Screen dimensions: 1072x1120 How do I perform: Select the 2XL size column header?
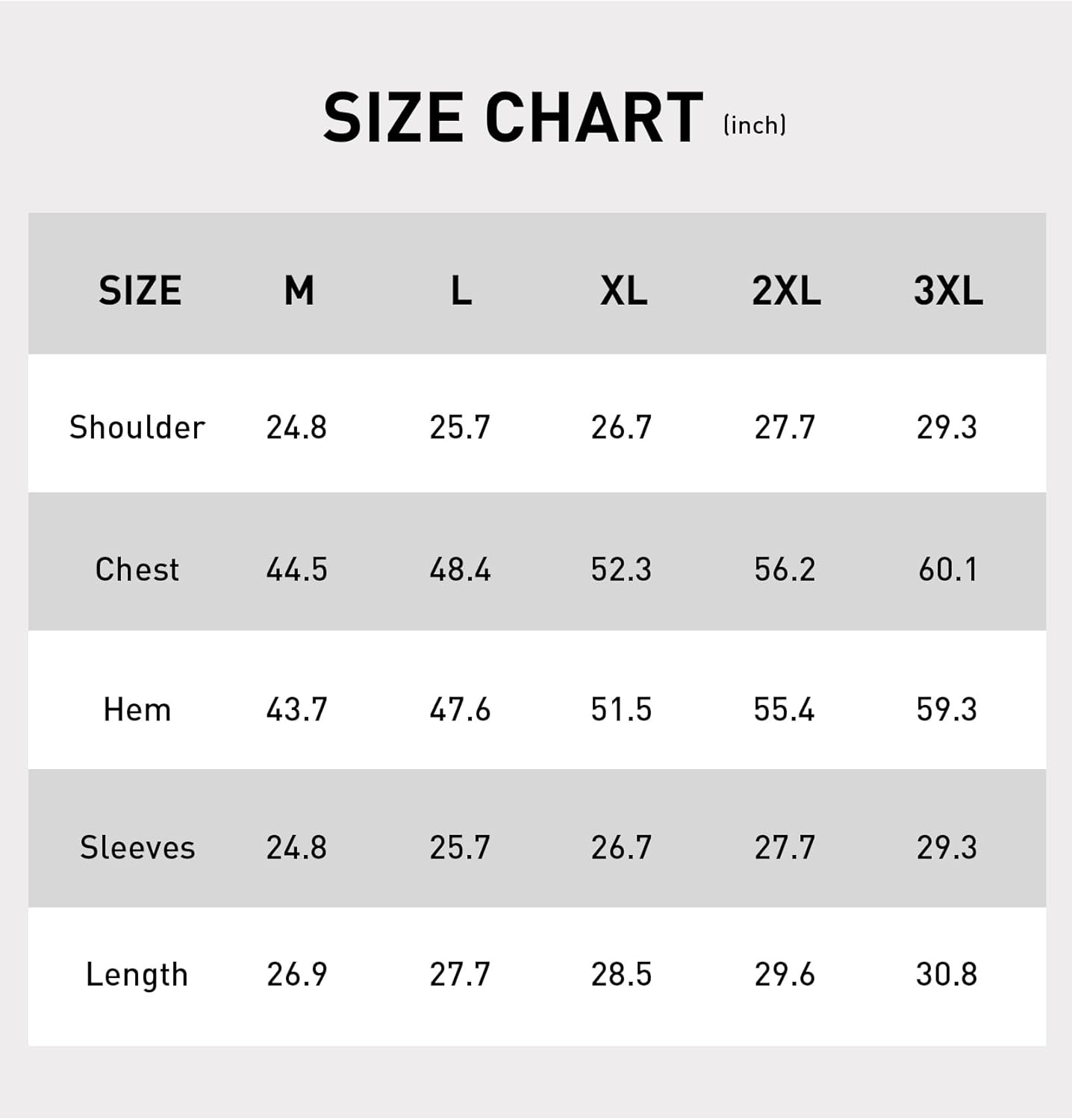pos(786,290)
